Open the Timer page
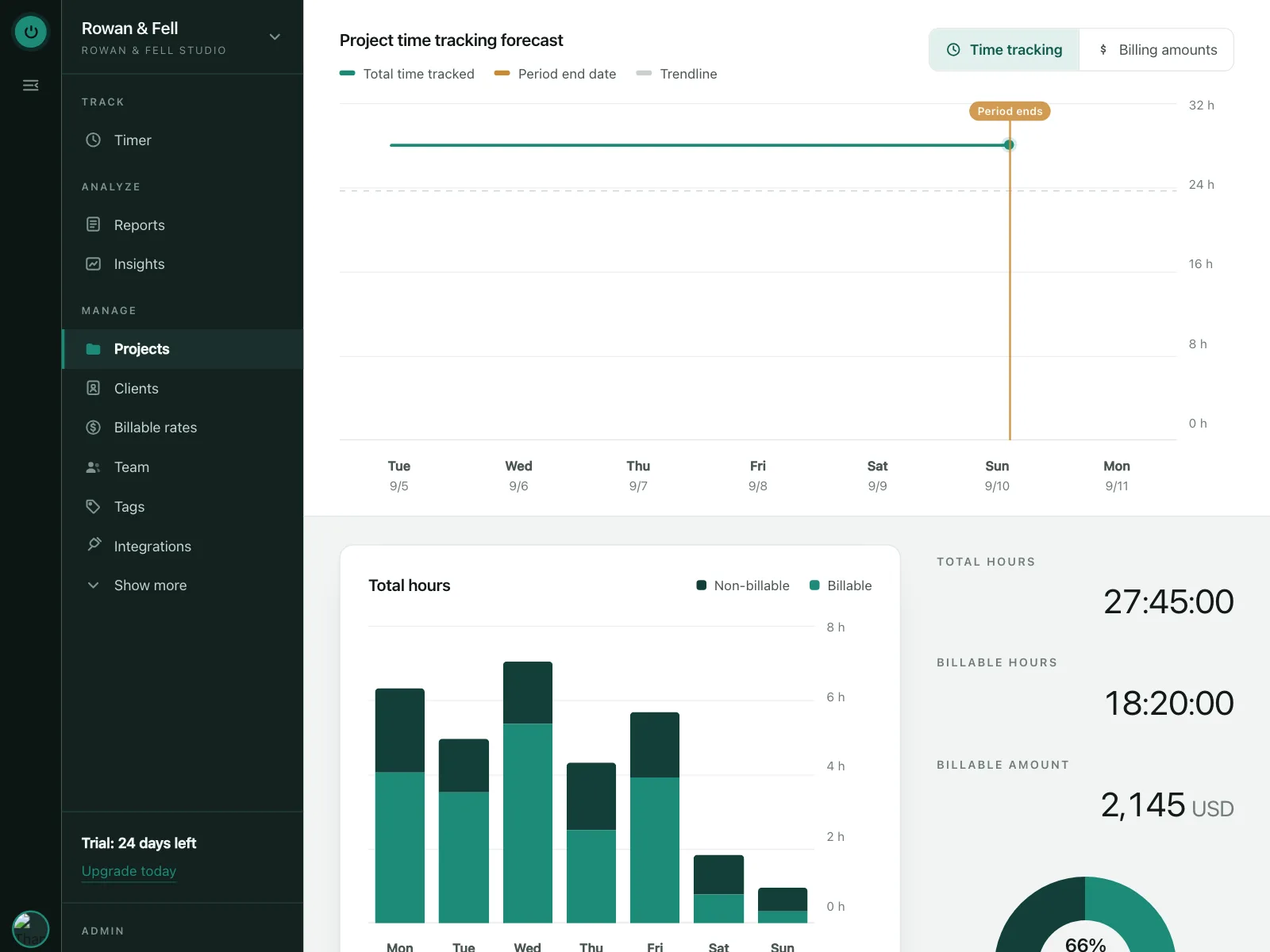1270x952 pixels. coord(183,140)
